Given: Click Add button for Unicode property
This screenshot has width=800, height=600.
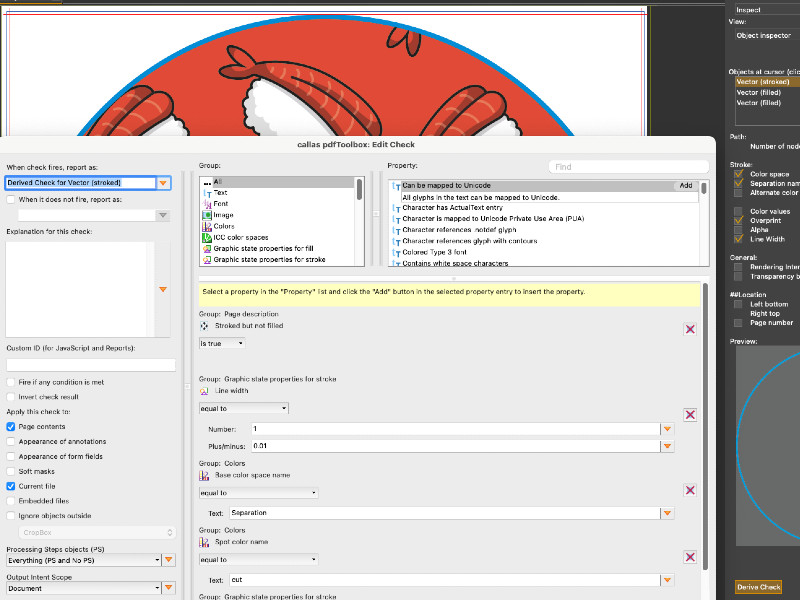Looking at the screenshot, I should point(686,186).
